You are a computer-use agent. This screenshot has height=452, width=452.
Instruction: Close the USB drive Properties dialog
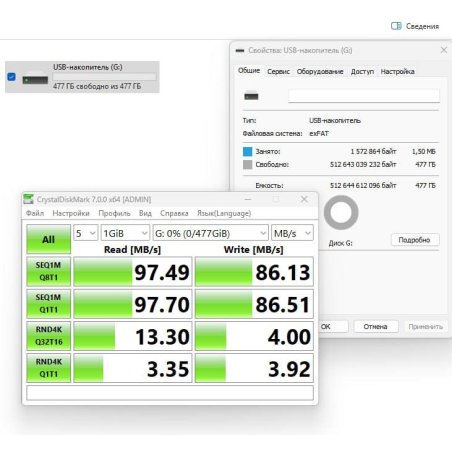tap(444, 50)
